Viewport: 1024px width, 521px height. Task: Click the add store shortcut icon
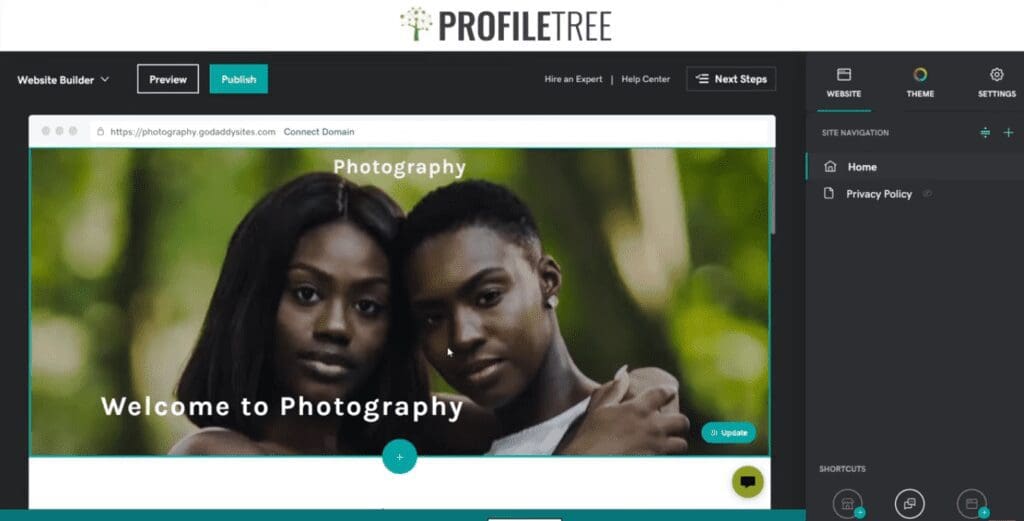[x=848, y=504]
